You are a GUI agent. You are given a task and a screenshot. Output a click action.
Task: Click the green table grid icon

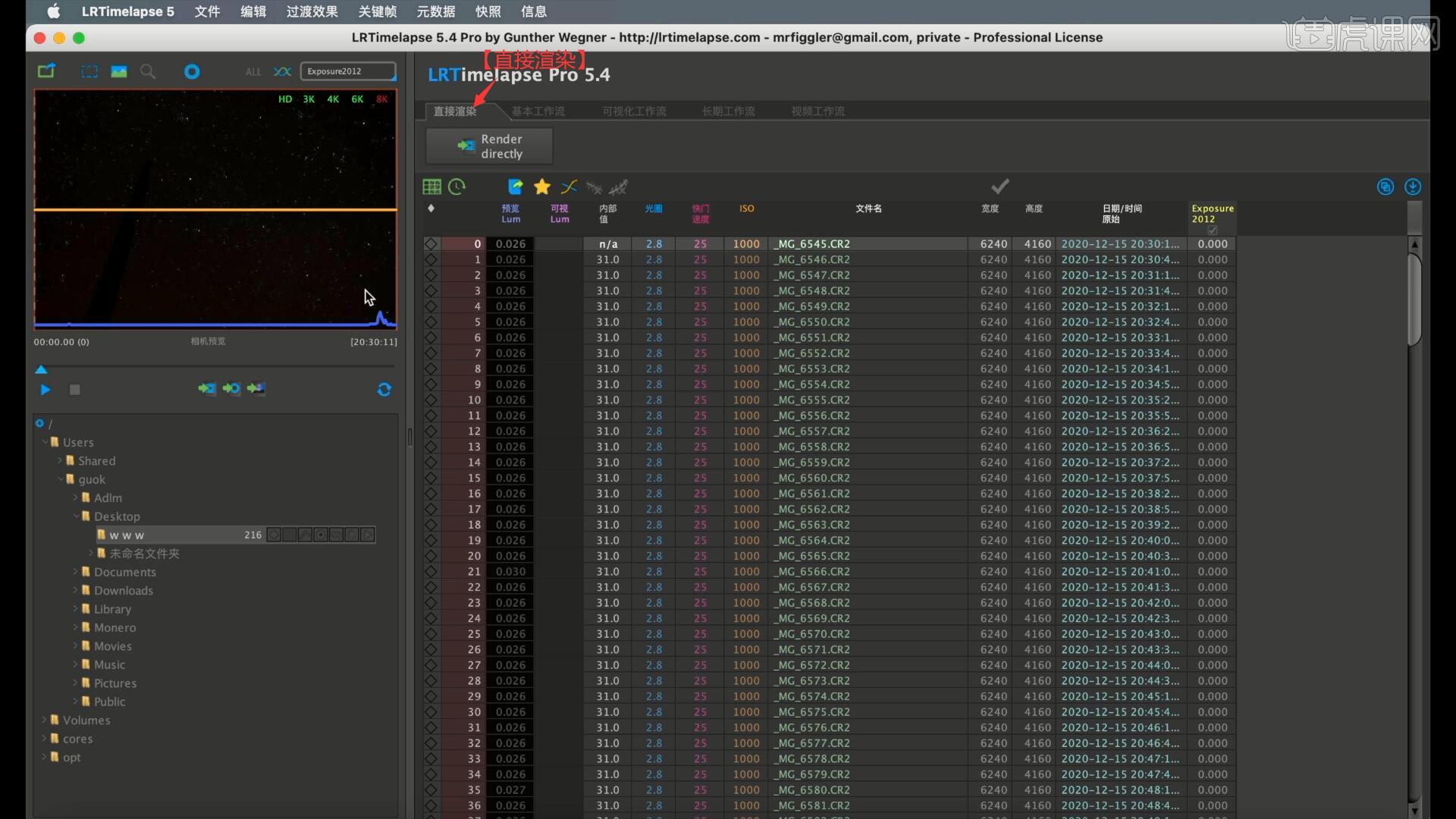coord(431,187)
